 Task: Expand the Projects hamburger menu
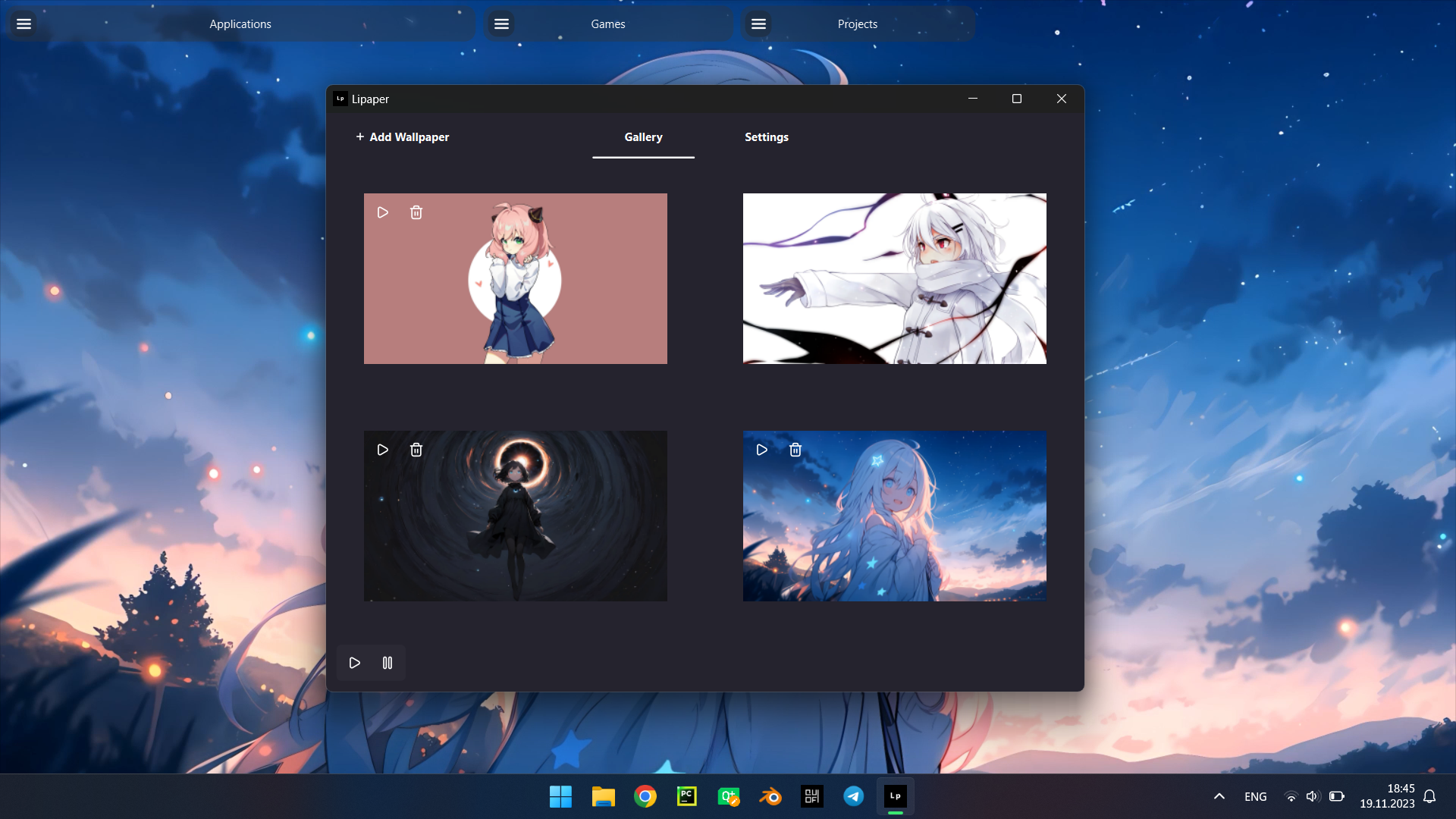pyautogui.click(x=758, y=24)
